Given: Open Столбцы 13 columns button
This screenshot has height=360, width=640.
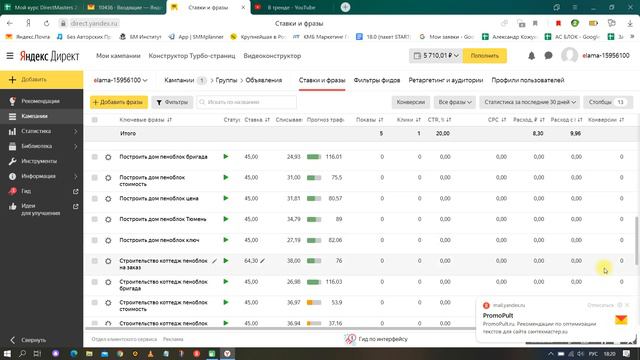Looking at the screenshot, I should pyautogui.click(x=608, y=102).
